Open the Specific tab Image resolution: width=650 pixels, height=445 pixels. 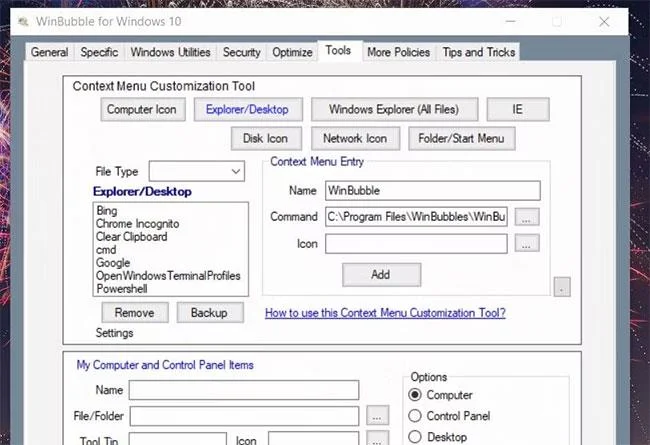[x=99, y=52]
